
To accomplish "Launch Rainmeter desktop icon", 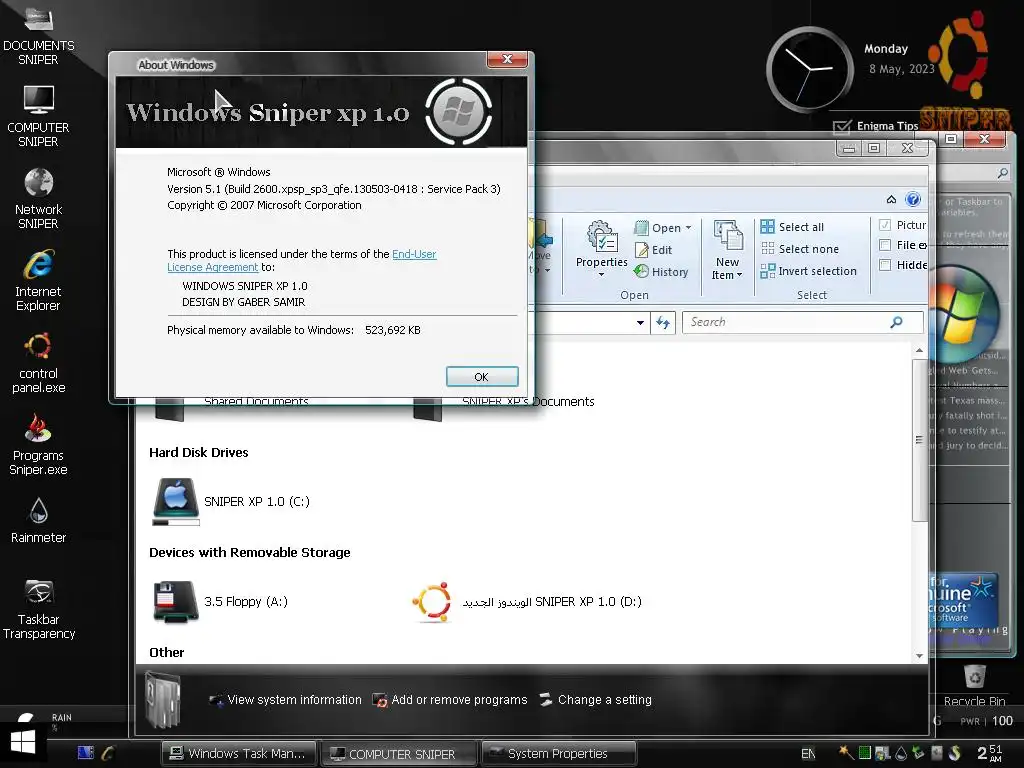I will pyautogui.click(x=39, y=520).
